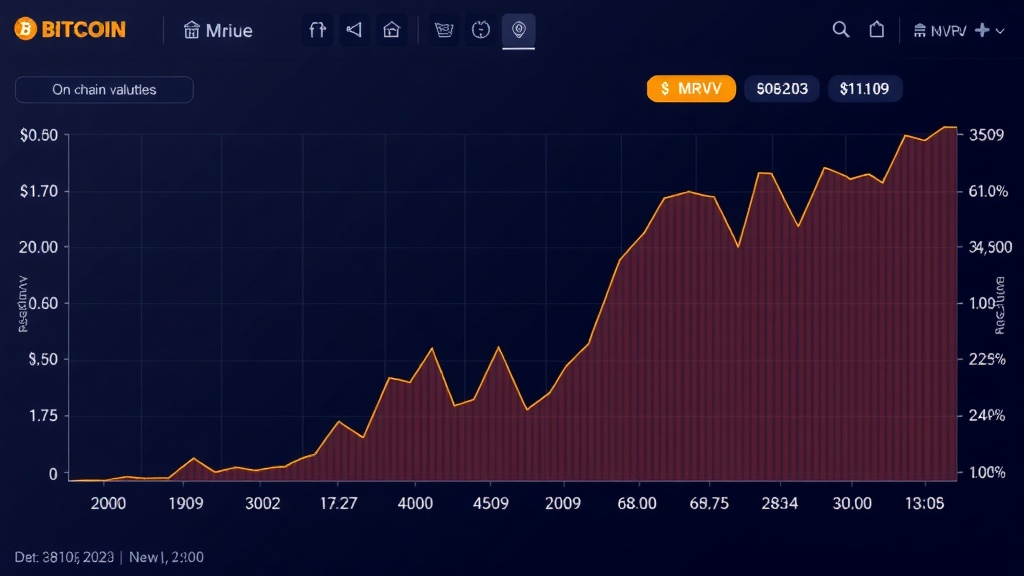This screenshot has height=576, width=1024.
Task: Open the Mriue menu item
Action: tap(218, 31)
